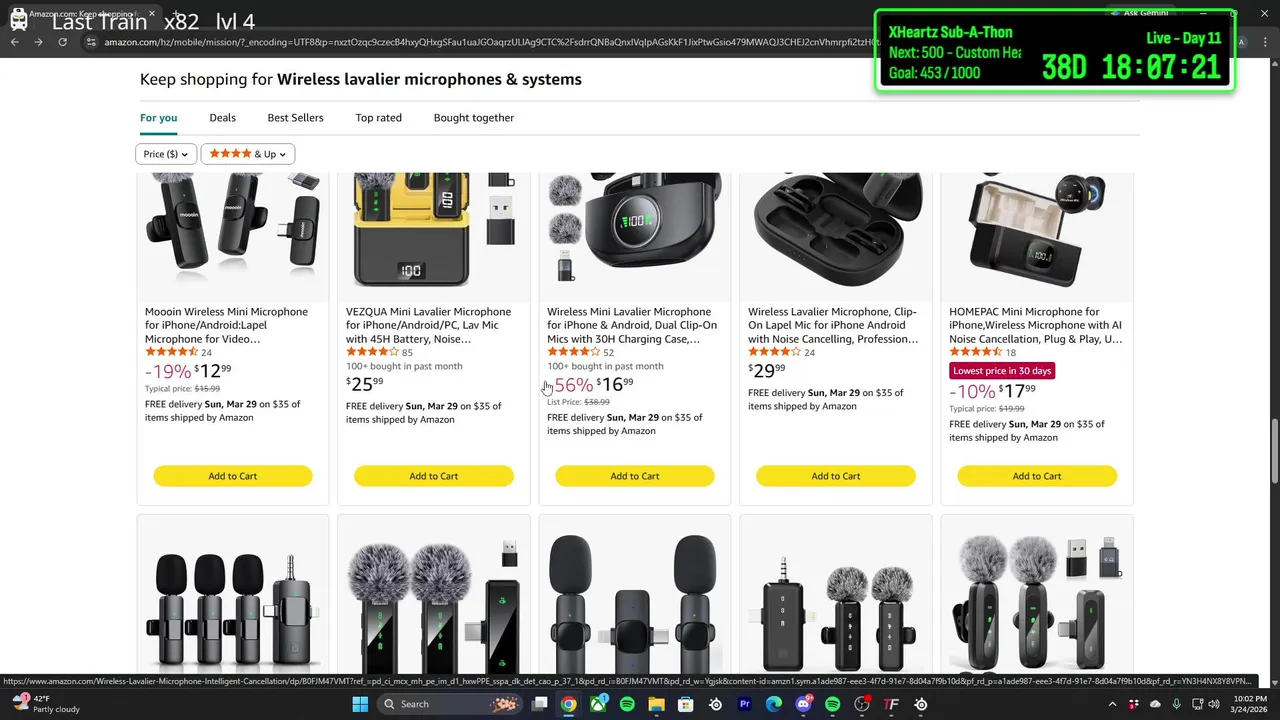Open the 4 stars & Up rating dropdown
Image resolution: width=1280 pixels, height=720 pixels.
[x=247, y=154]
